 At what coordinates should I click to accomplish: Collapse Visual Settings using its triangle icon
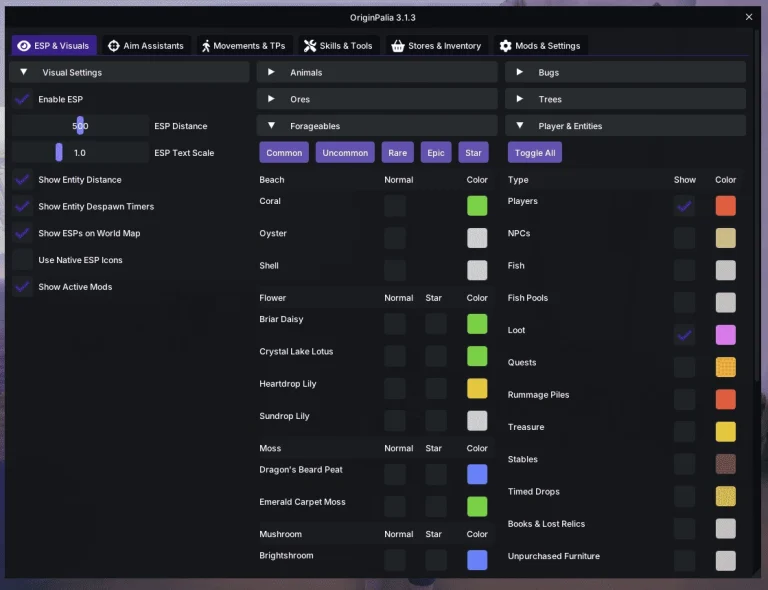(24, 72)
